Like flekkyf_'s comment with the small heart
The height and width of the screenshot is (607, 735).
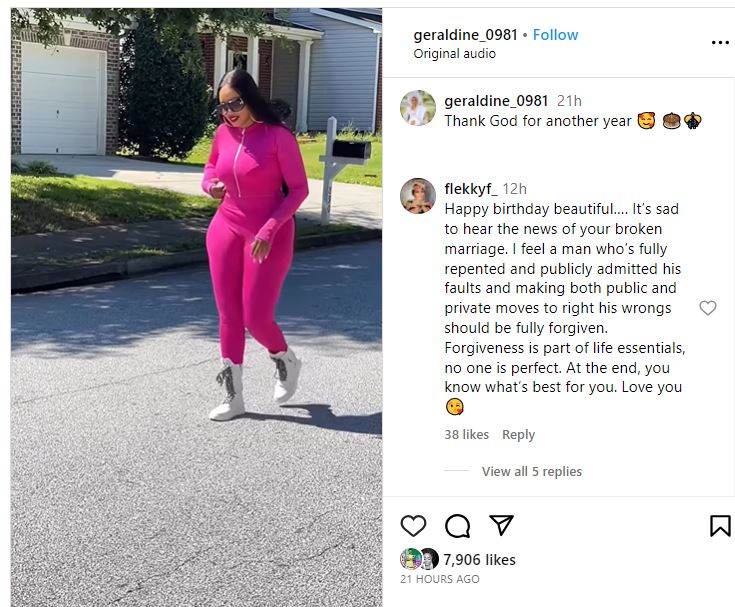(x=708, y=308)
